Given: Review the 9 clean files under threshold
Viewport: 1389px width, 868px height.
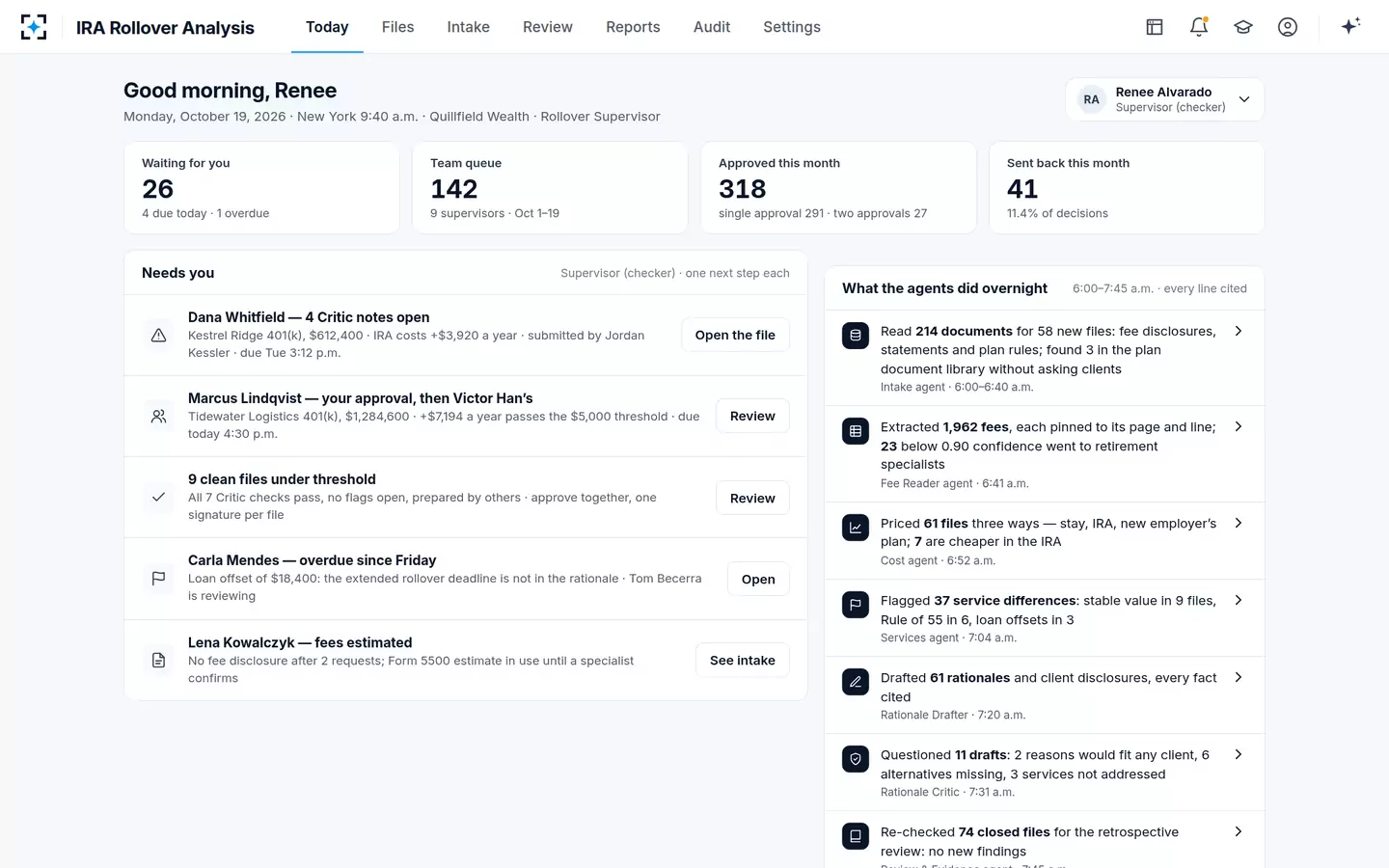Looking at the screenshot, I should [x=752, y=498].
